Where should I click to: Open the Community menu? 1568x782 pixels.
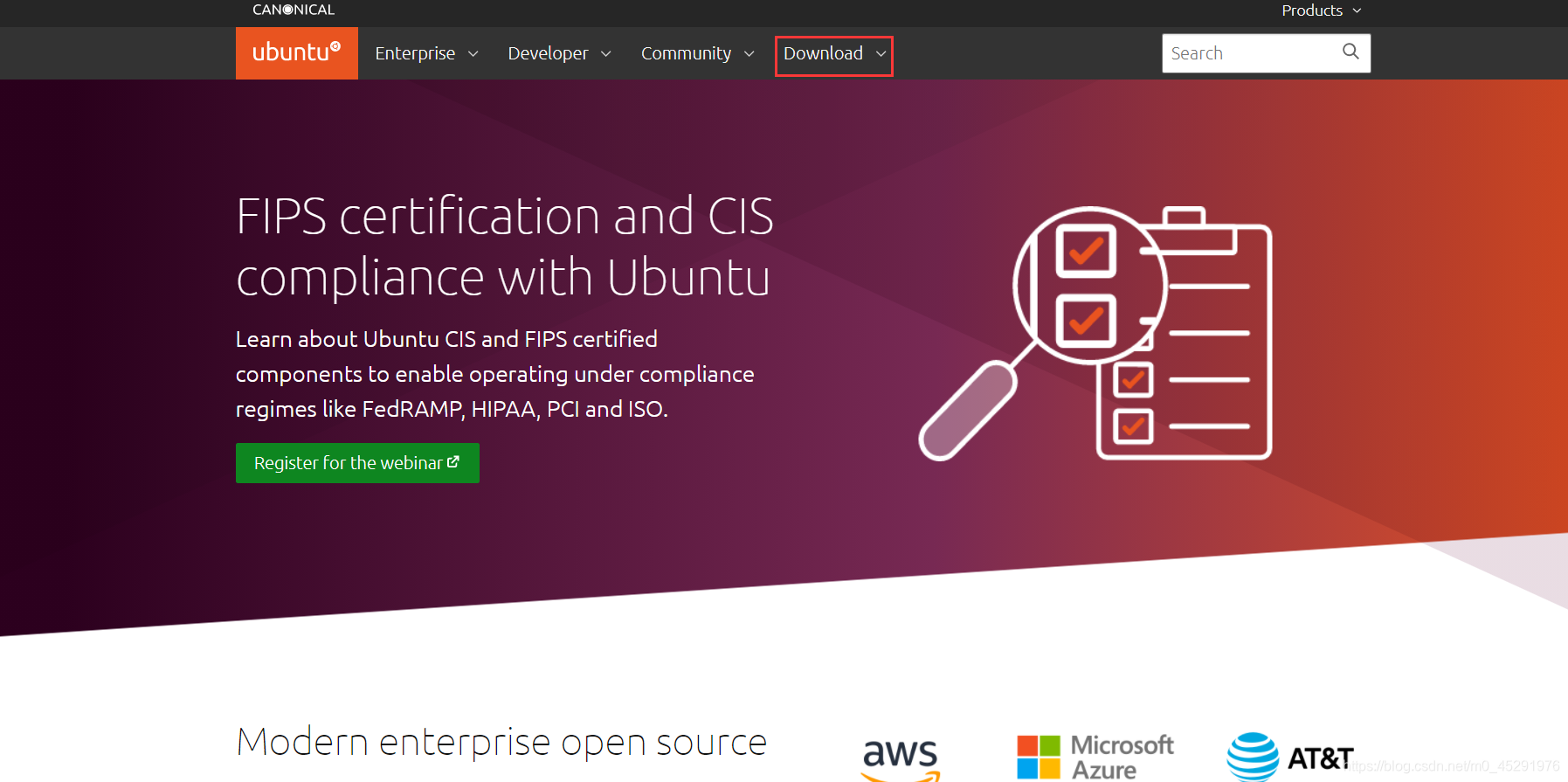(697, 53)
